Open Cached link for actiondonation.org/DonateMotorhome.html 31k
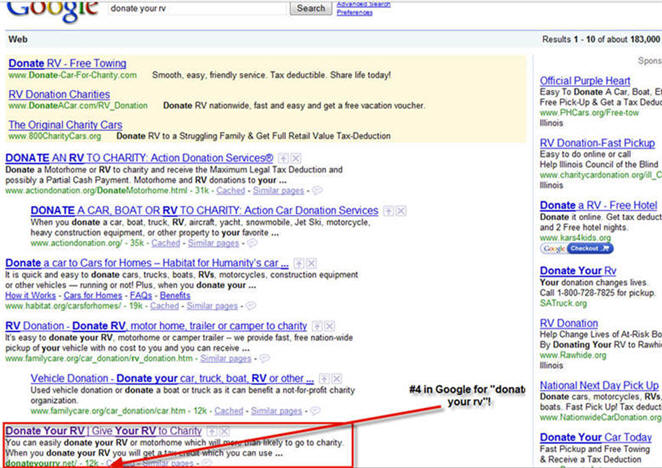662x468 pixels. pos(231,190)
